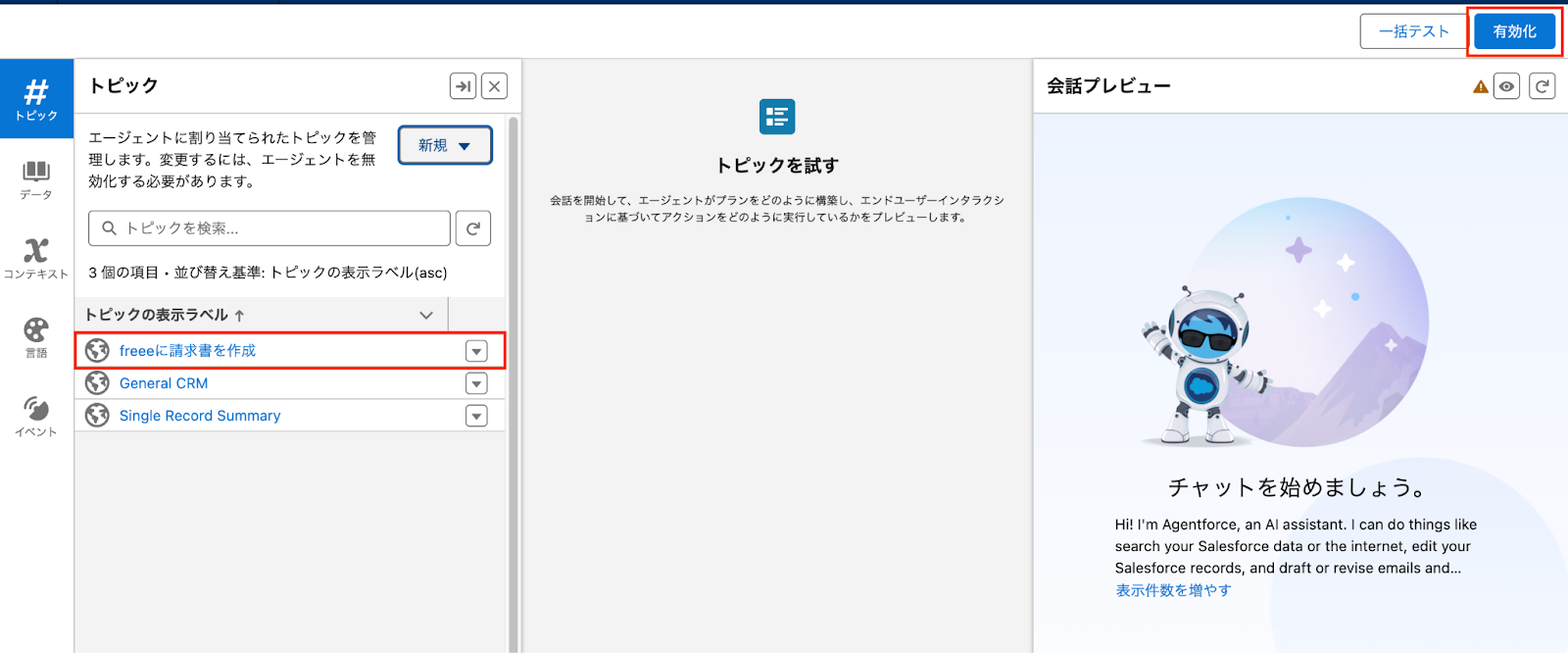This screenshot has height=653, width=1568.
Task: Click the globe icon beside freeeに請求書を作成
Action: (x=97, y=350)
